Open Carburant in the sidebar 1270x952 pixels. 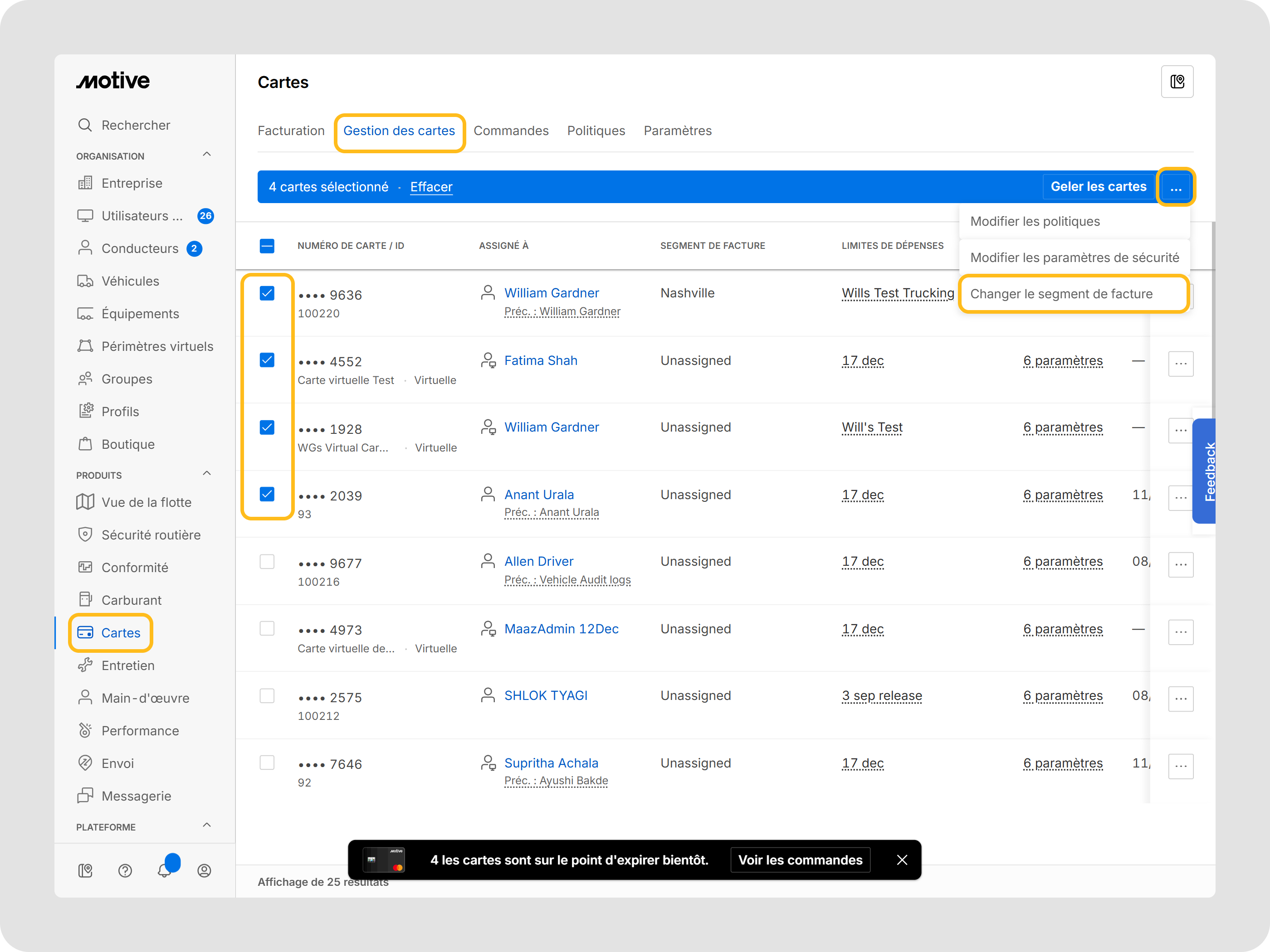(119, 600)
